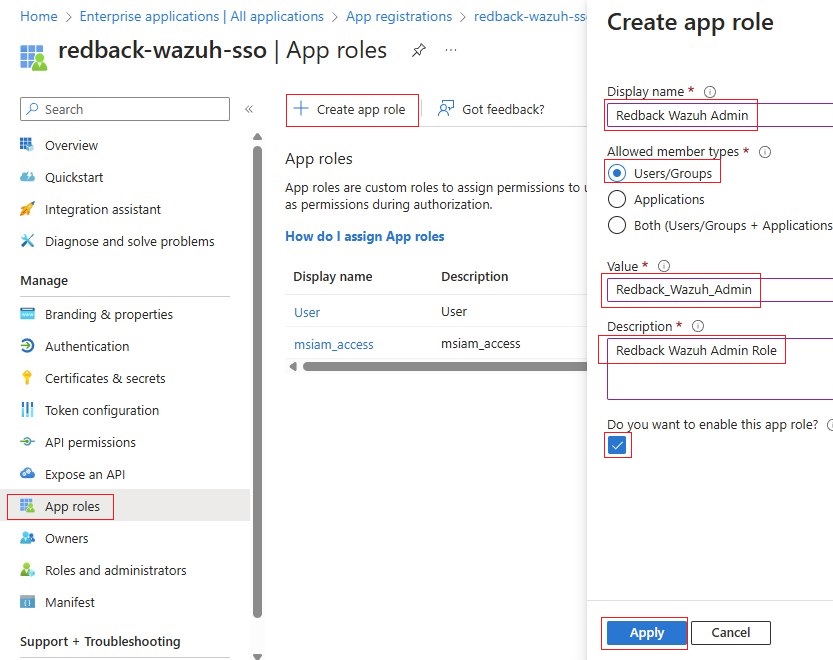
Task: Click the Authentication icon
Action: (27, 346)
